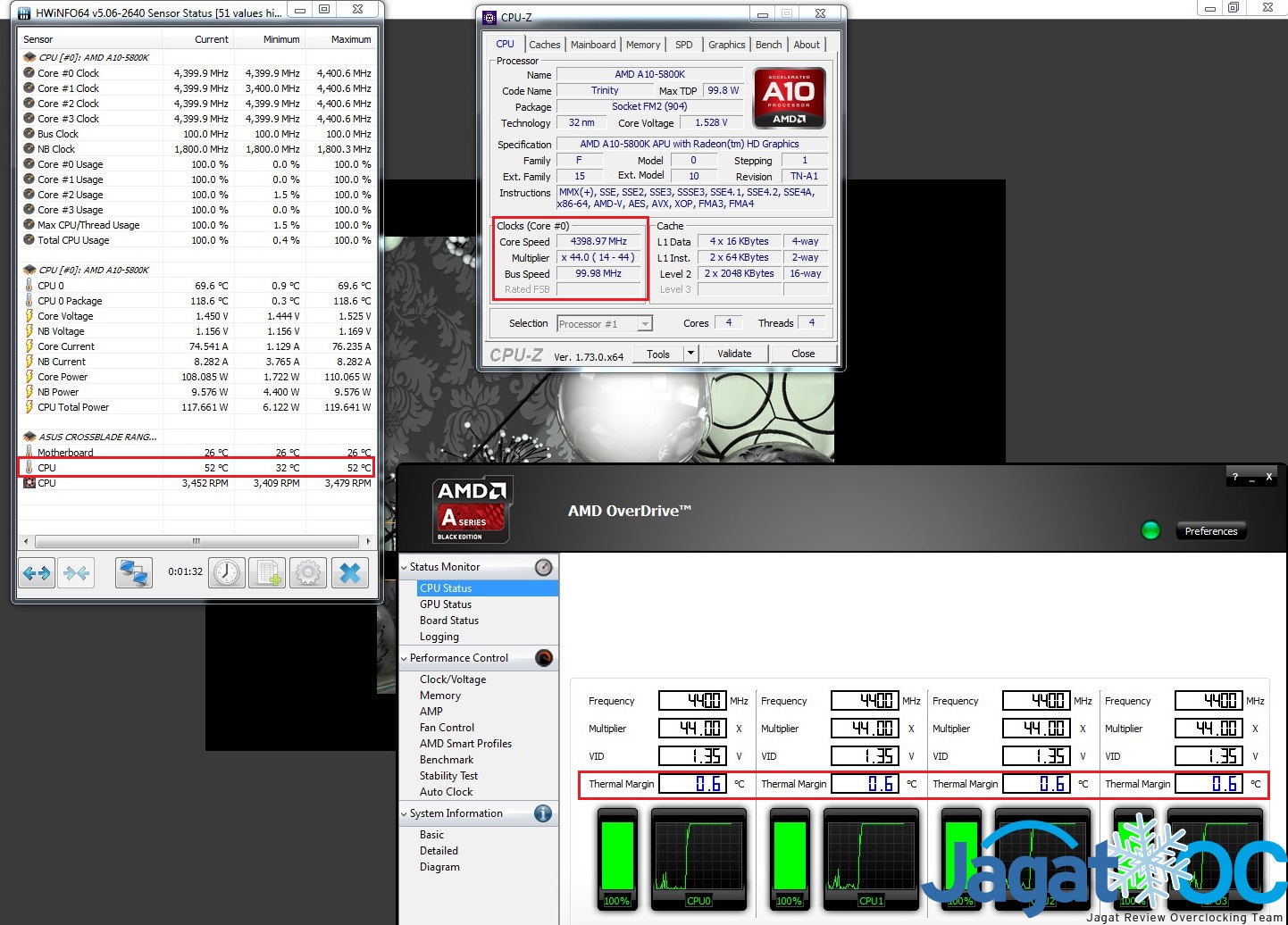Select Fan Control in the sidebar
1288x925 pixels.
pyautogui.click(x=447, y=728)
